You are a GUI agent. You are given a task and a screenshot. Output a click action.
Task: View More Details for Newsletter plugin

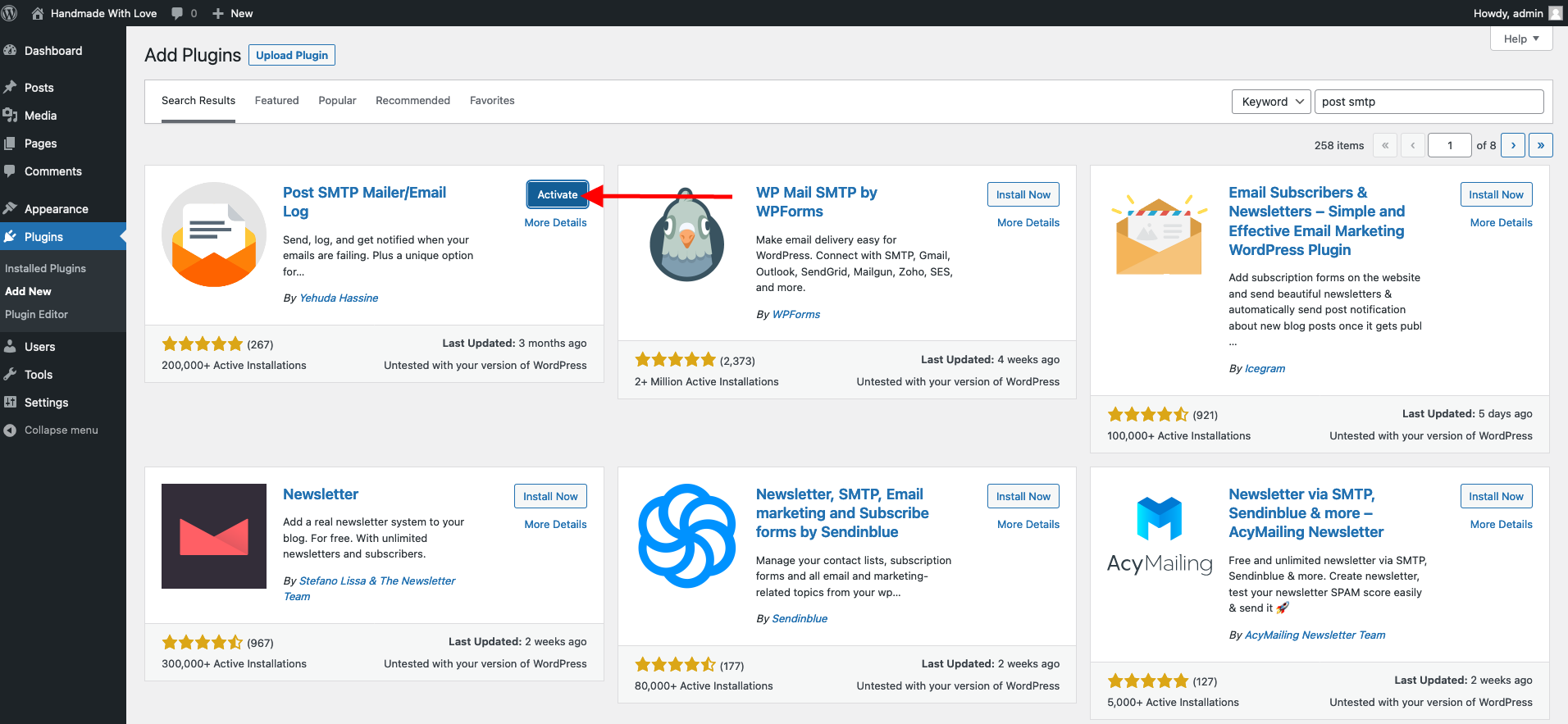pyautogui.click(x=555, y=524)
